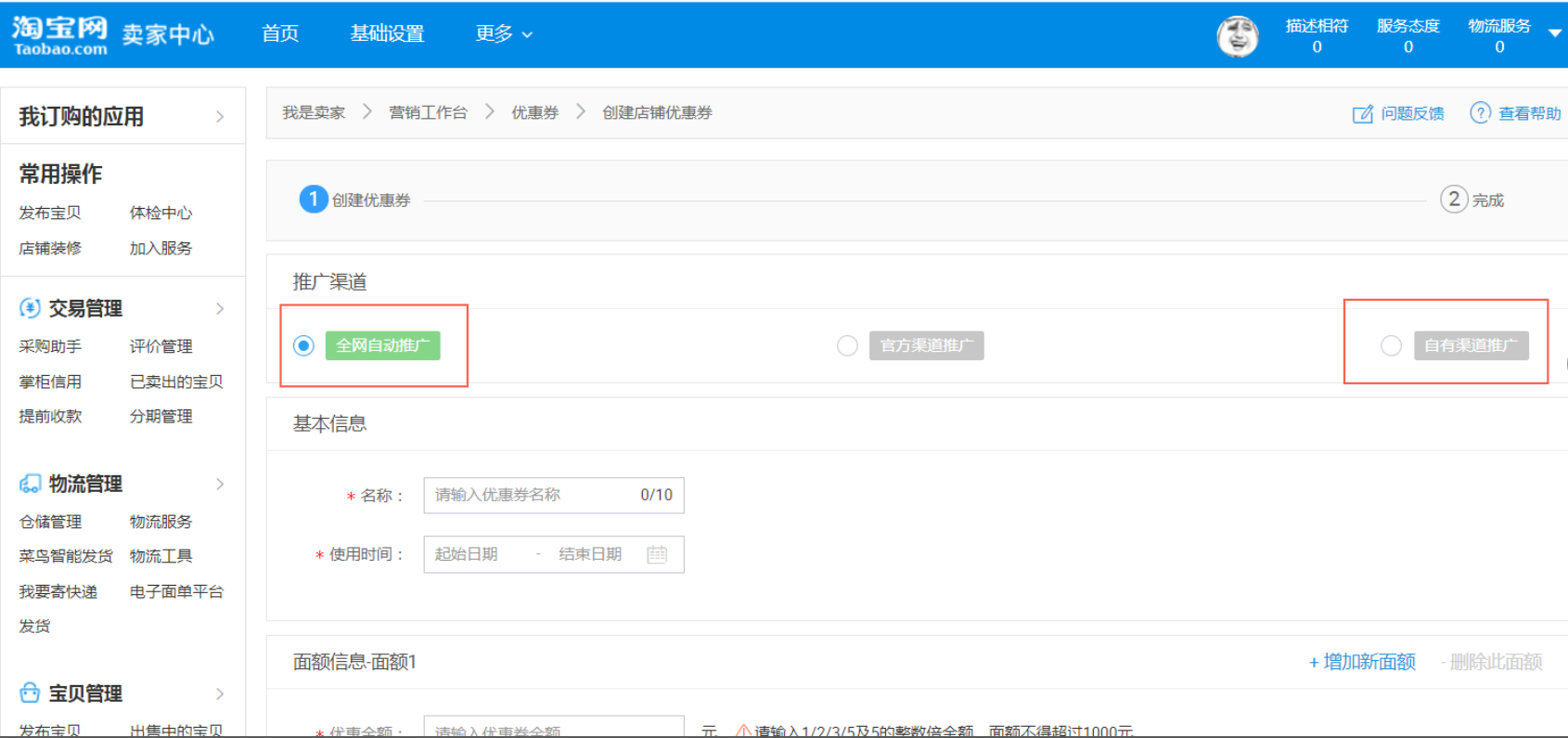Viewport: 1568px width, 738px height.
Task: Click the 结束日期 date field
Action: point(590,554)
